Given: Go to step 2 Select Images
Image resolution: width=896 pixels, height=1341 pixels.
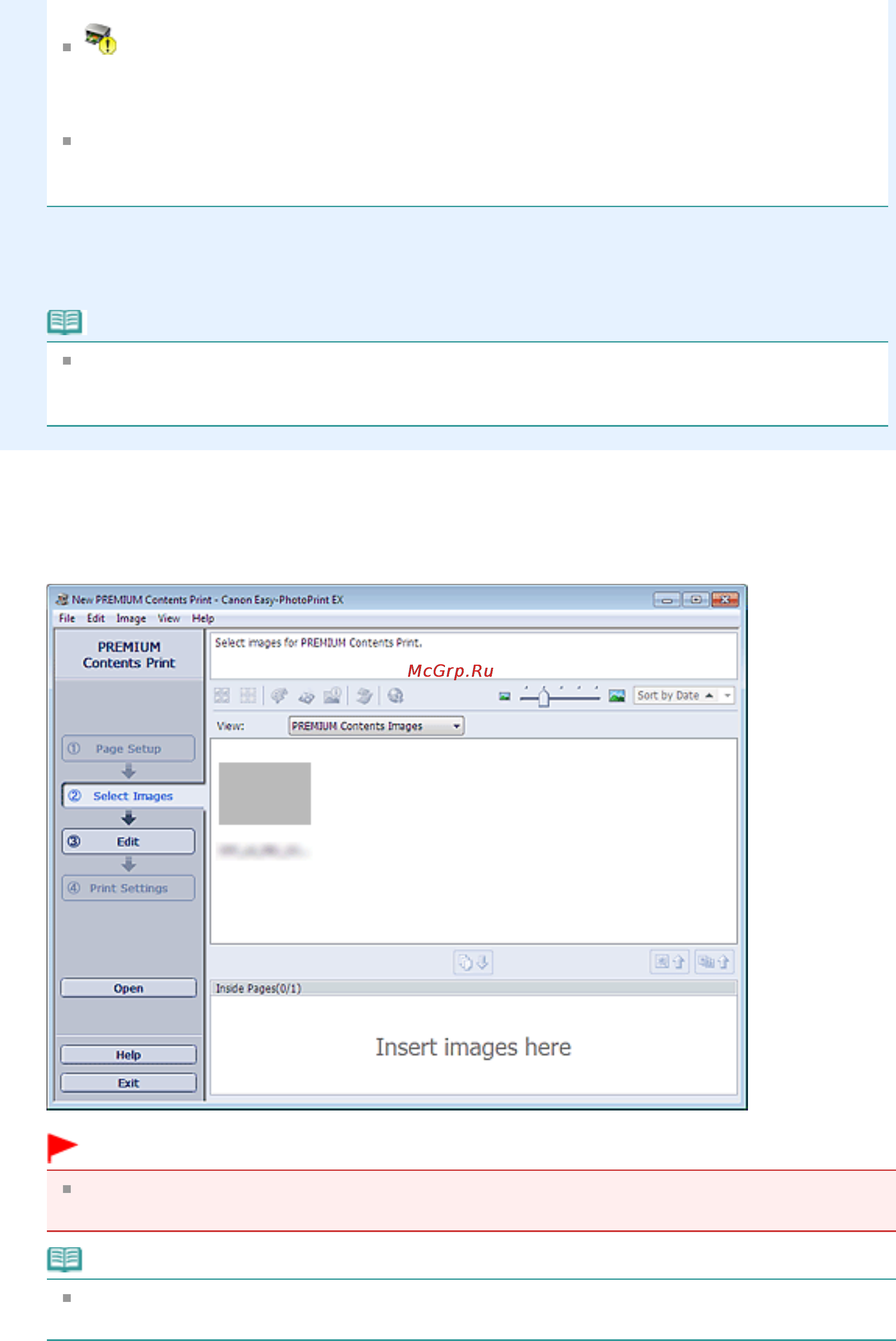Looking at the screenshot, I should click(x=132, y=796).
